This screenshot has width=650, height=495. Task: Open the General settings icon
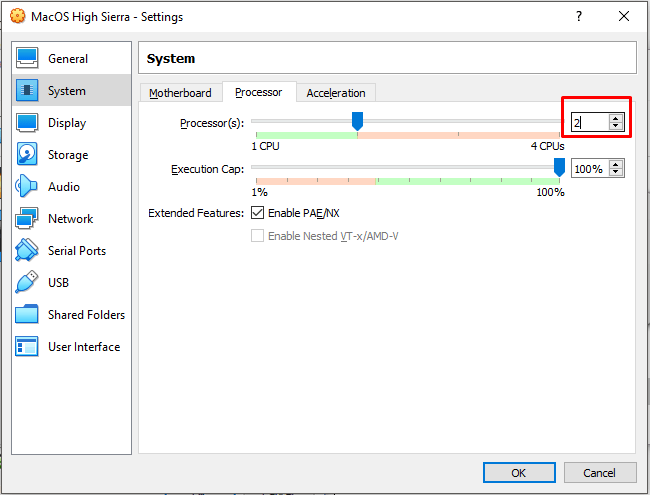click(x=28, y=59)
